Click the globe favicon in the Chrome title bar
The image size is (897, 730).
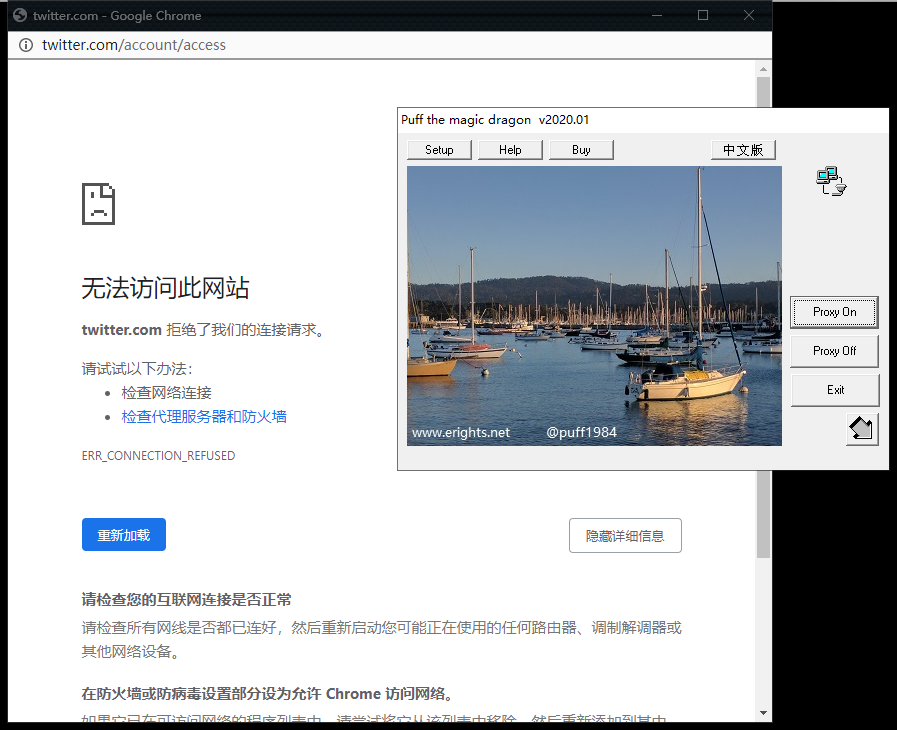20,15
